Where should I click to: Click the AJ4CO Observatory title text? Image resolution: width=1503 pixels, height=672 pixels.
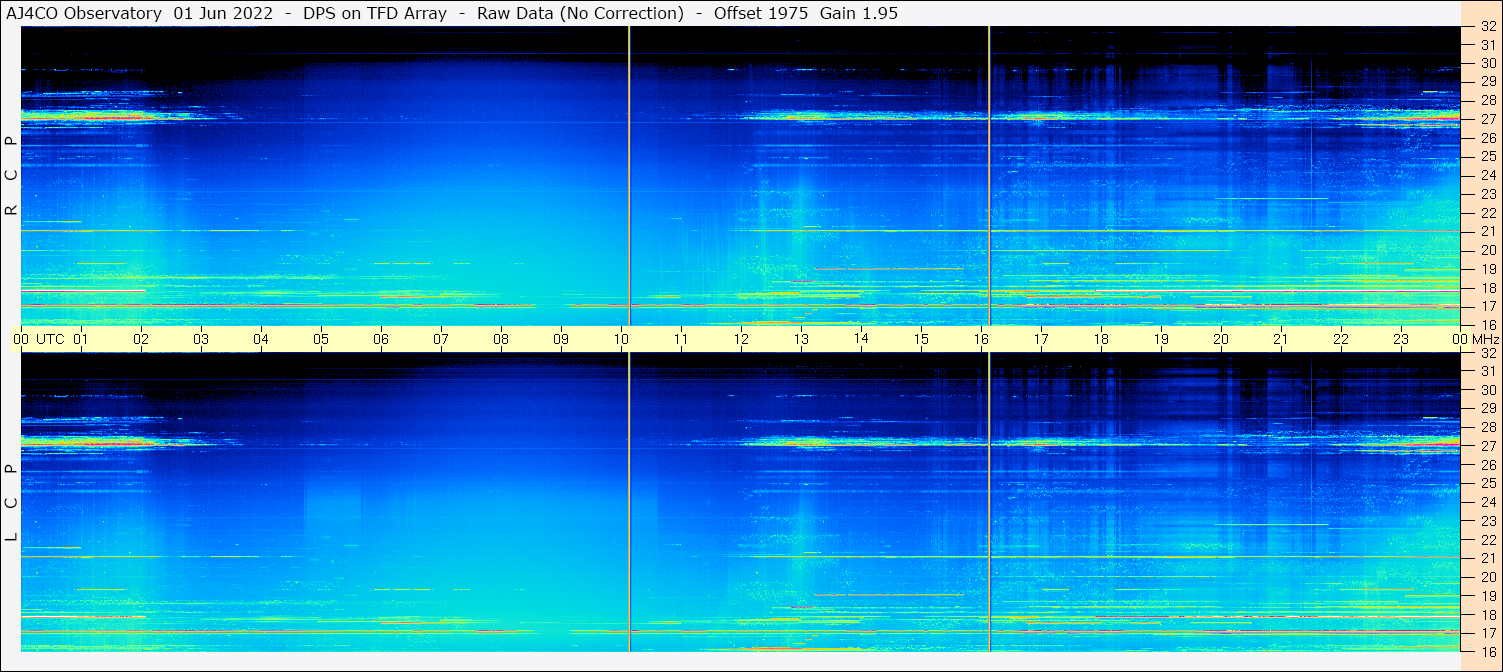84,13
